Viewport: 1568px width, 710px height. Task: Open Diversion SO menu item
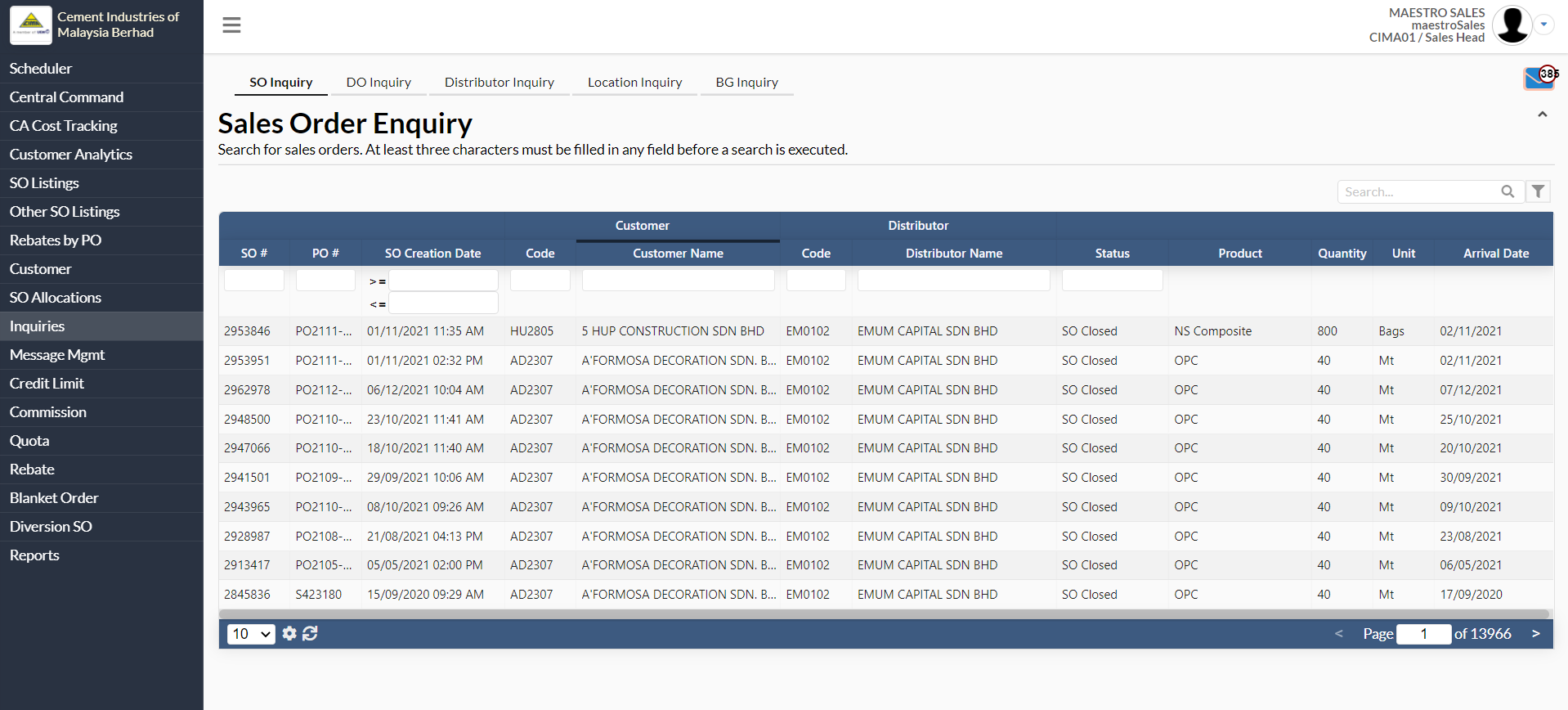click(x=101, y=527)
